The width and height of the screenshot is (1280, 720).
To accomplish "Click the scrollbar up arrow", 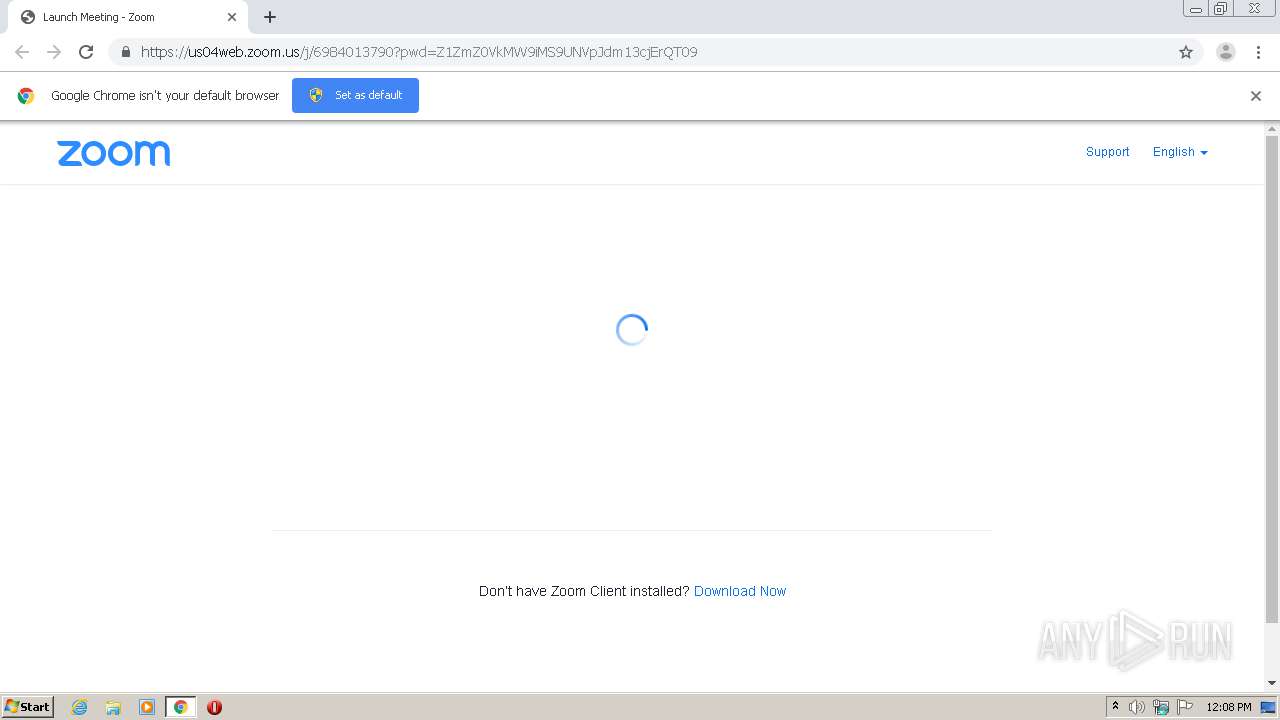I will point(1272,129).
